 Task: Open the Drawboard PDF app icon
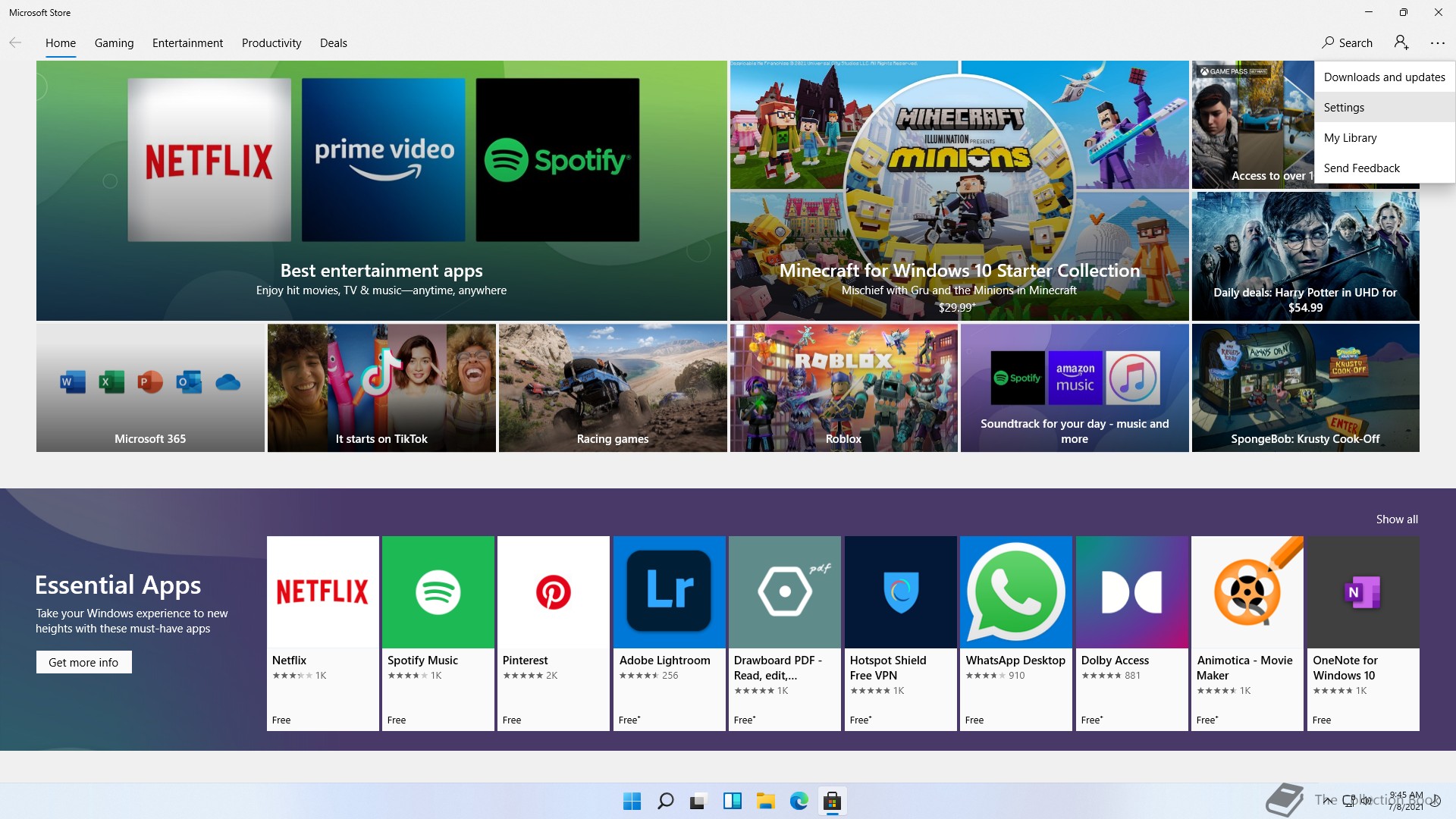785,592
